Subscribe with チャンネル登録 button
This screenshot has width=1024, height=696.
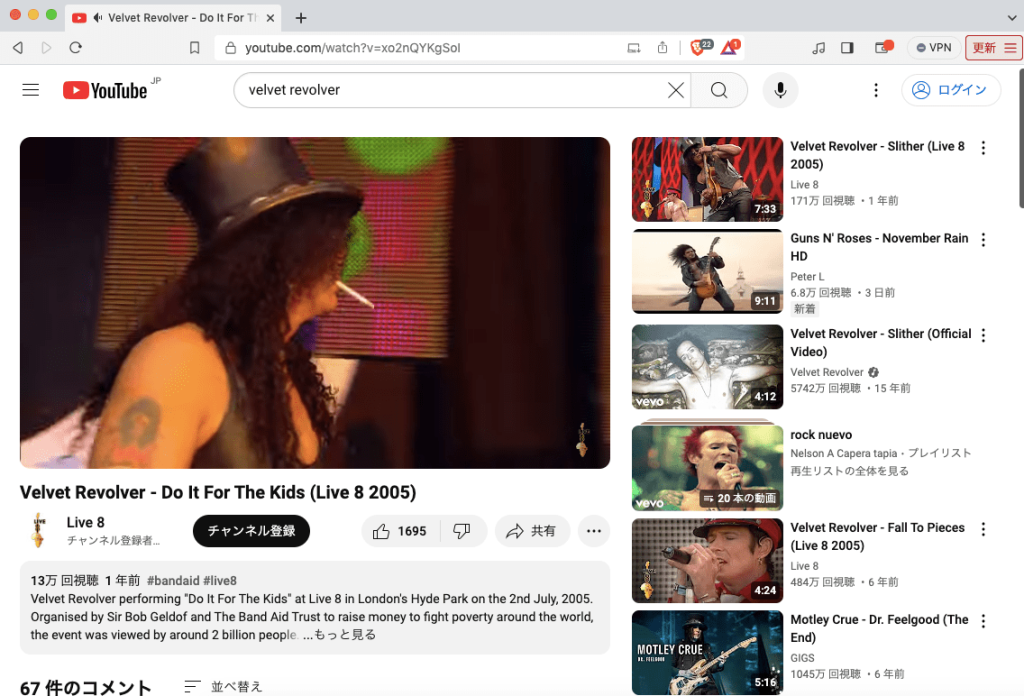251,531
